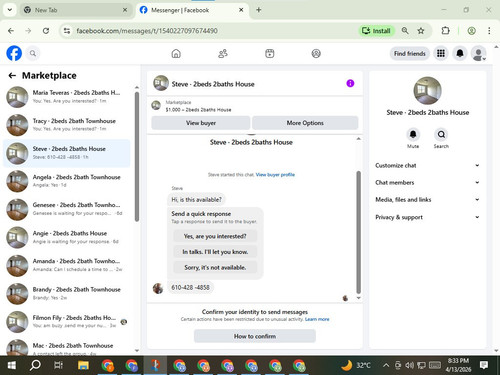
Task: Open Filmon Fily conversation
Action: pos(67,322)
